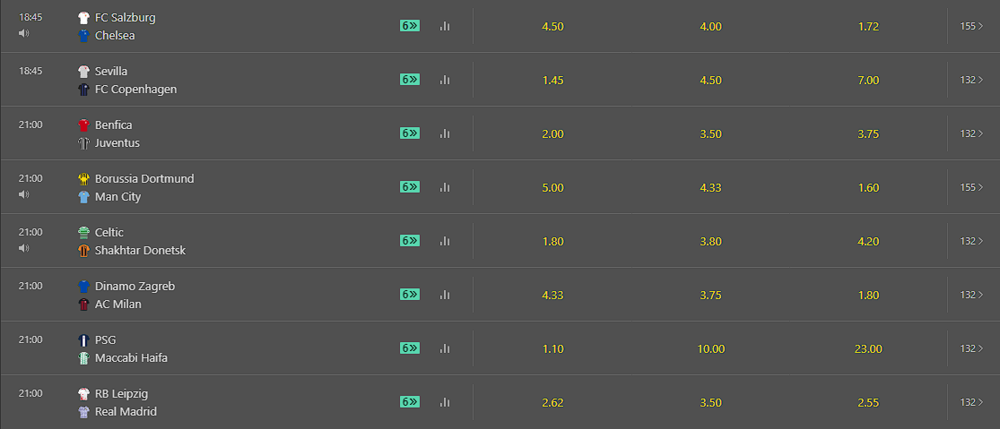The width and height of the screenshot is (1000, 429).
Task: Click the green badge icon for PSG match
Action: [410, 348]
